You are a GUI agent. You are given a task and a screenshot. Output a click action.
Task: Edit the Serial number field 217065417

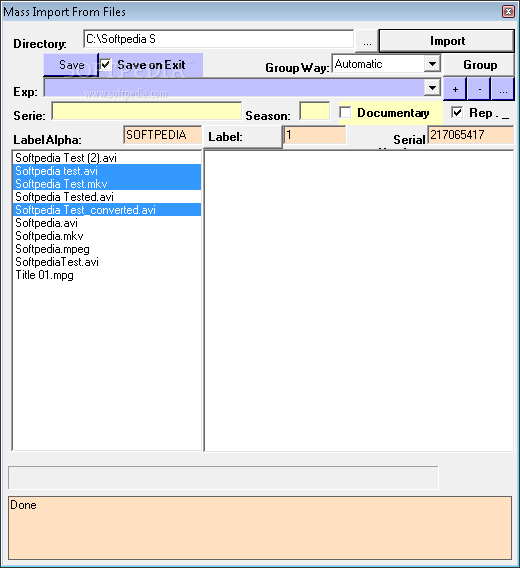(470, 135)
